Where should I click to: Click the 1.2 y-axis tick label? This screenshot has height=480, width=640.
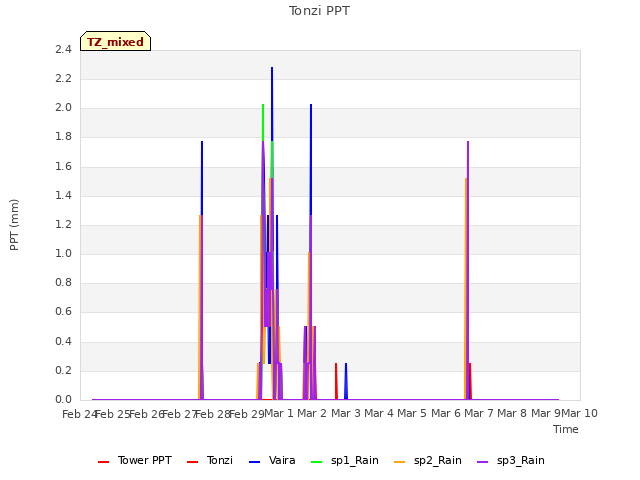[63, 224]
